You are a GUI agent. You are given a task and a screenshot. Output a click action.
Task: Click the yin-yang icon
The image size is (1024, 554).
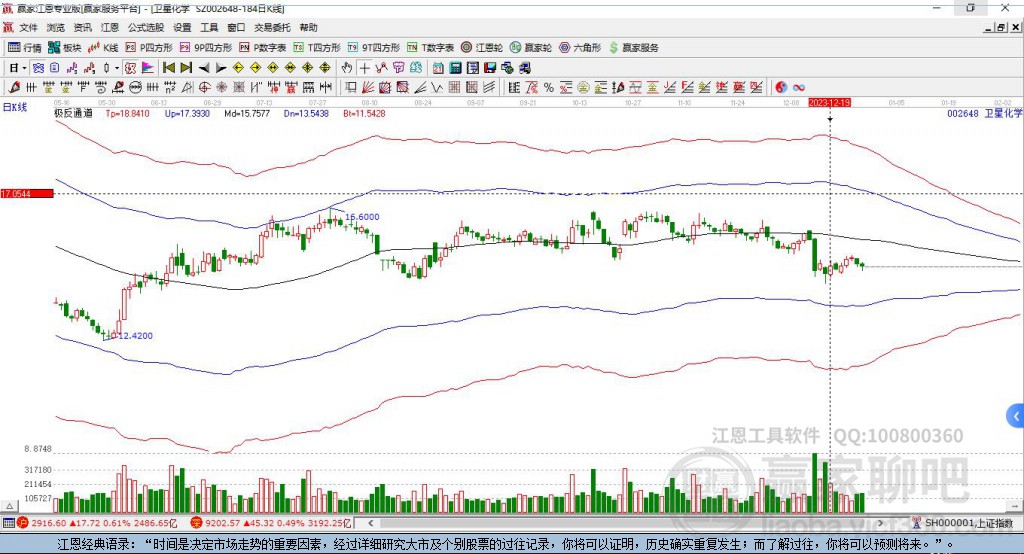pyautogui.click(x=781, y=87)
